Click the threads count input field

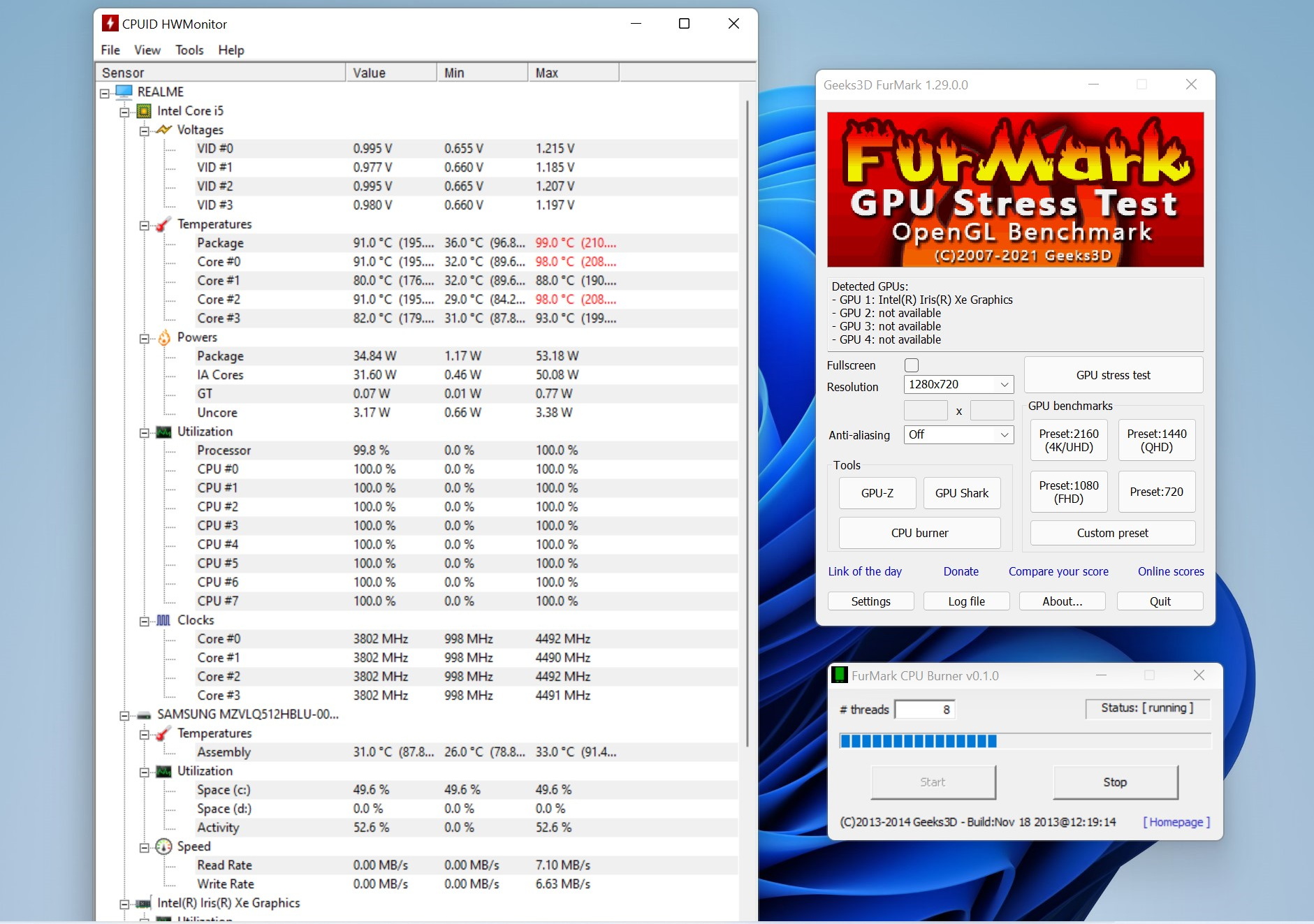click(x=925, y=710)
